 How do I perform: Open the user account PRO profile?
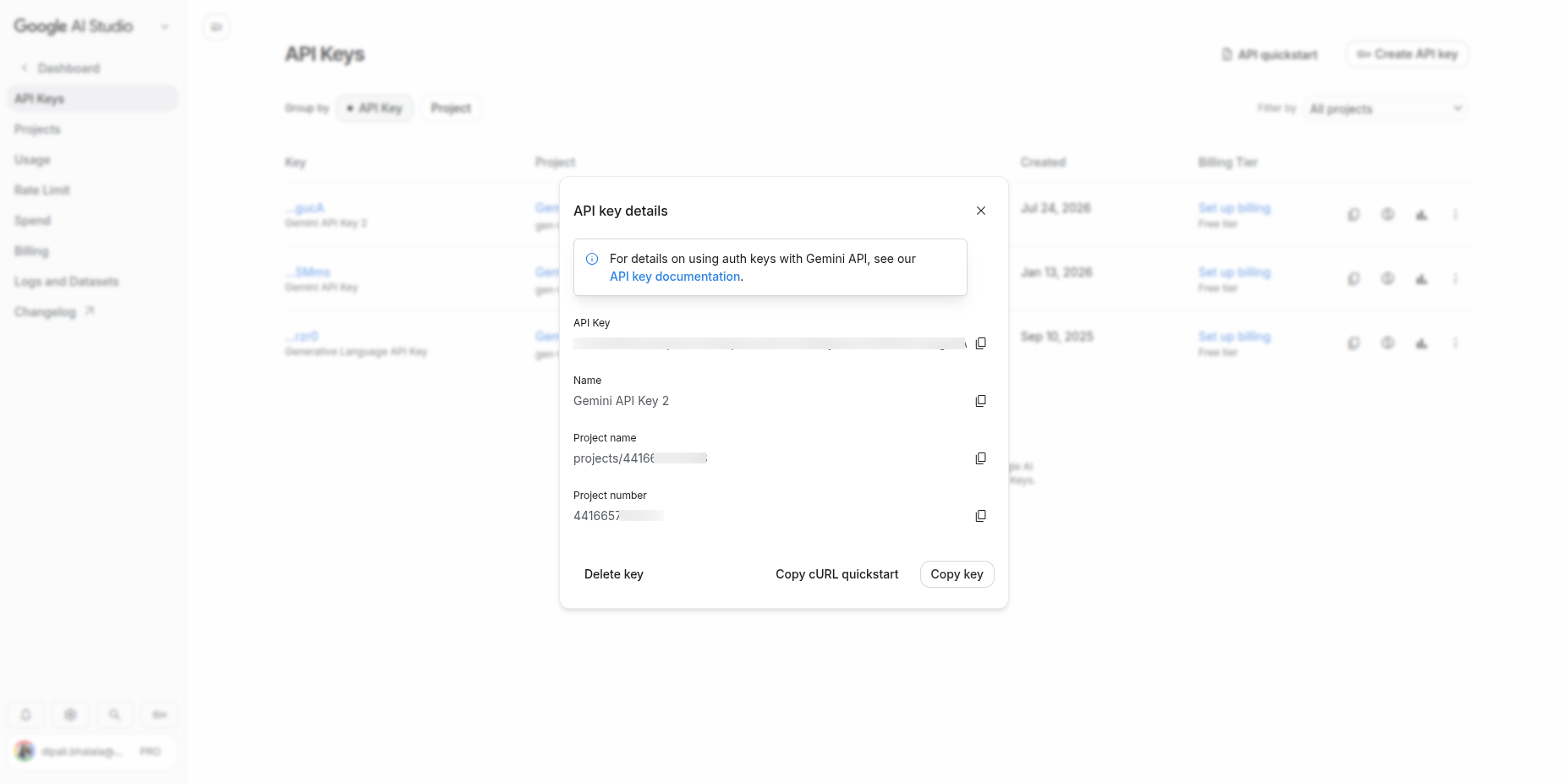point(93,751)
